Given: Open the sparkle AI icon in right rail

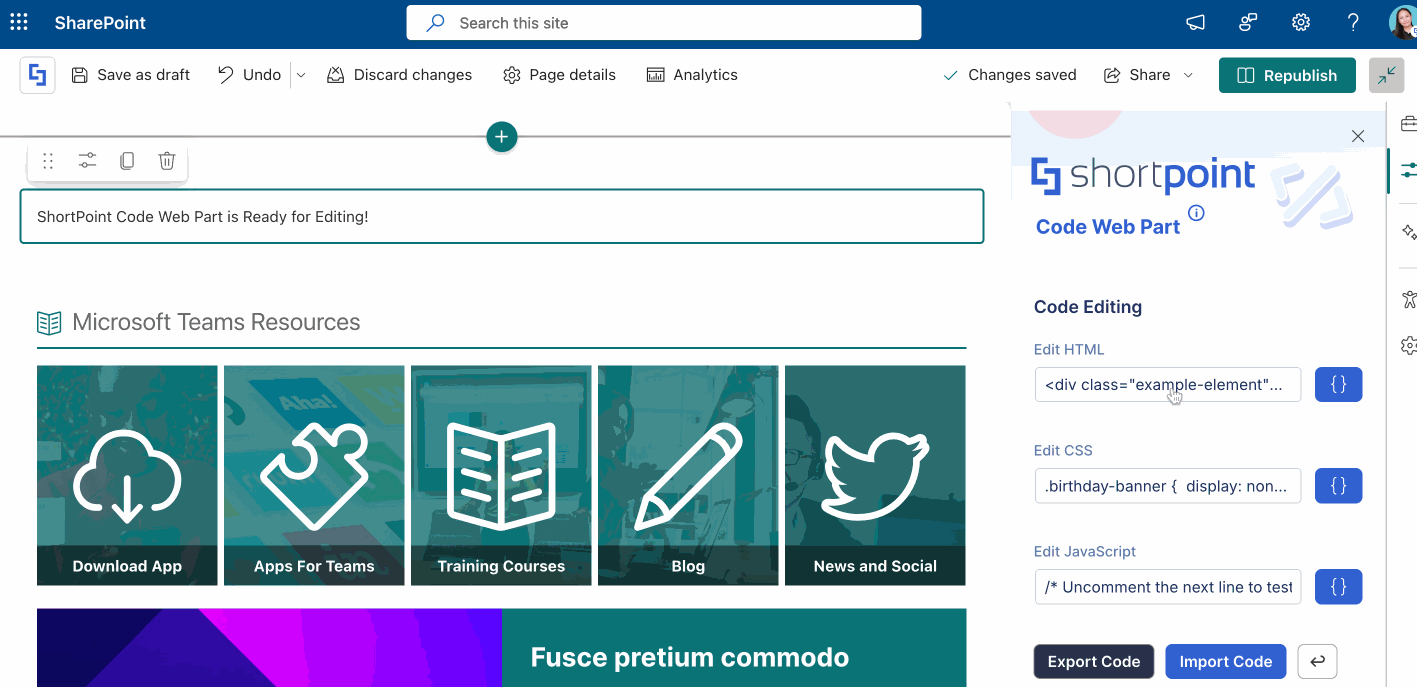Looking at the screenshot, I should pos(1408,232).
